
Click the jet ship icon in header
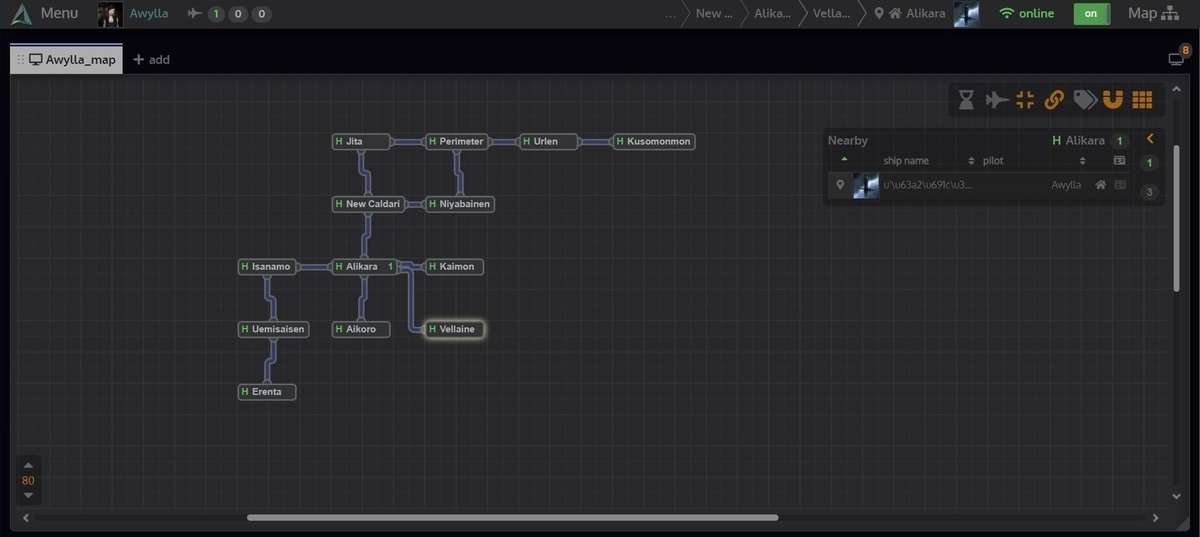(195, 14)
